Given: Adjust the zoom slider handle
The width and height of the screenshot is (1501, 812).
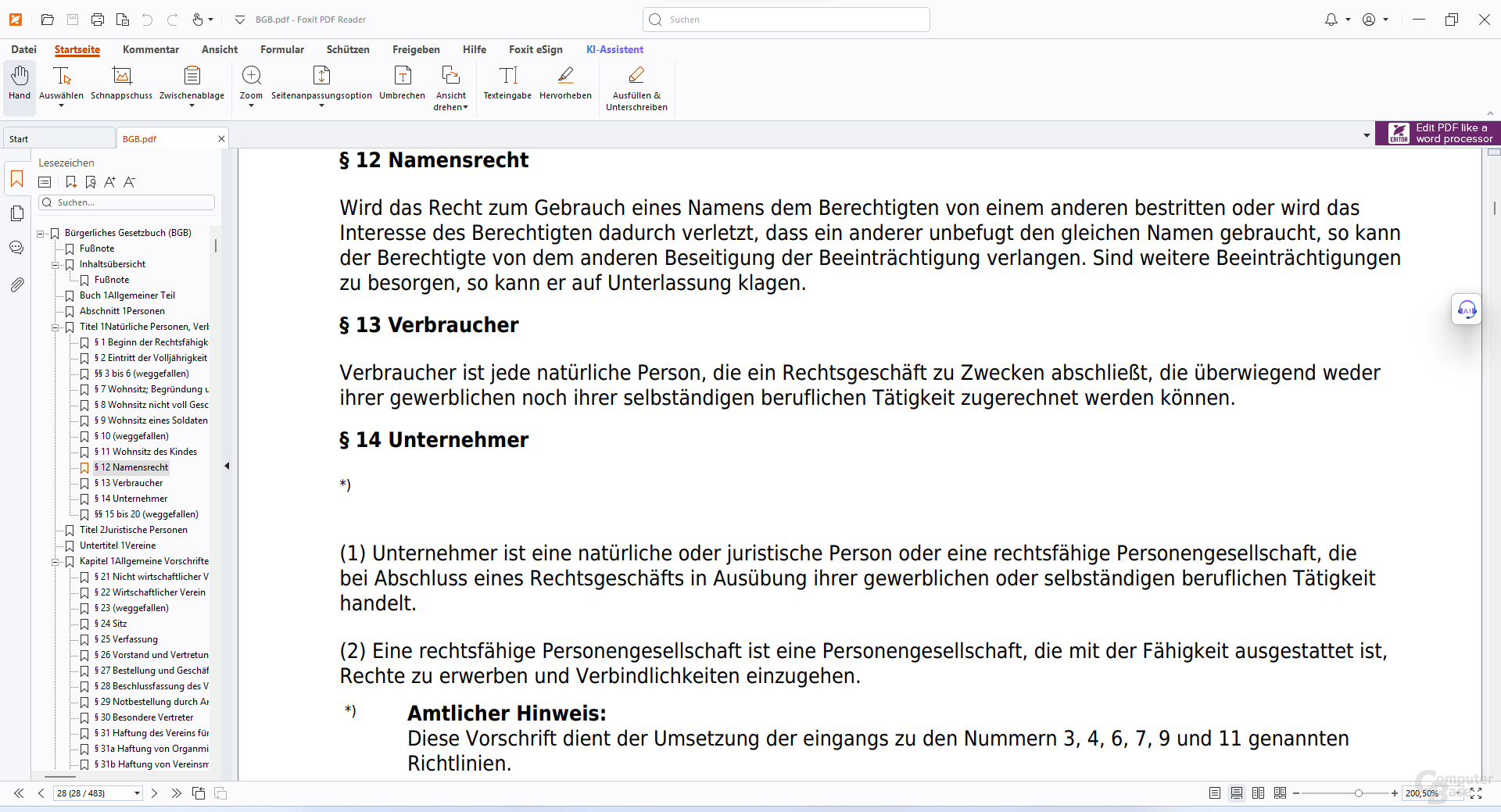Looking at the screenshot, I should pos(1359,793).
